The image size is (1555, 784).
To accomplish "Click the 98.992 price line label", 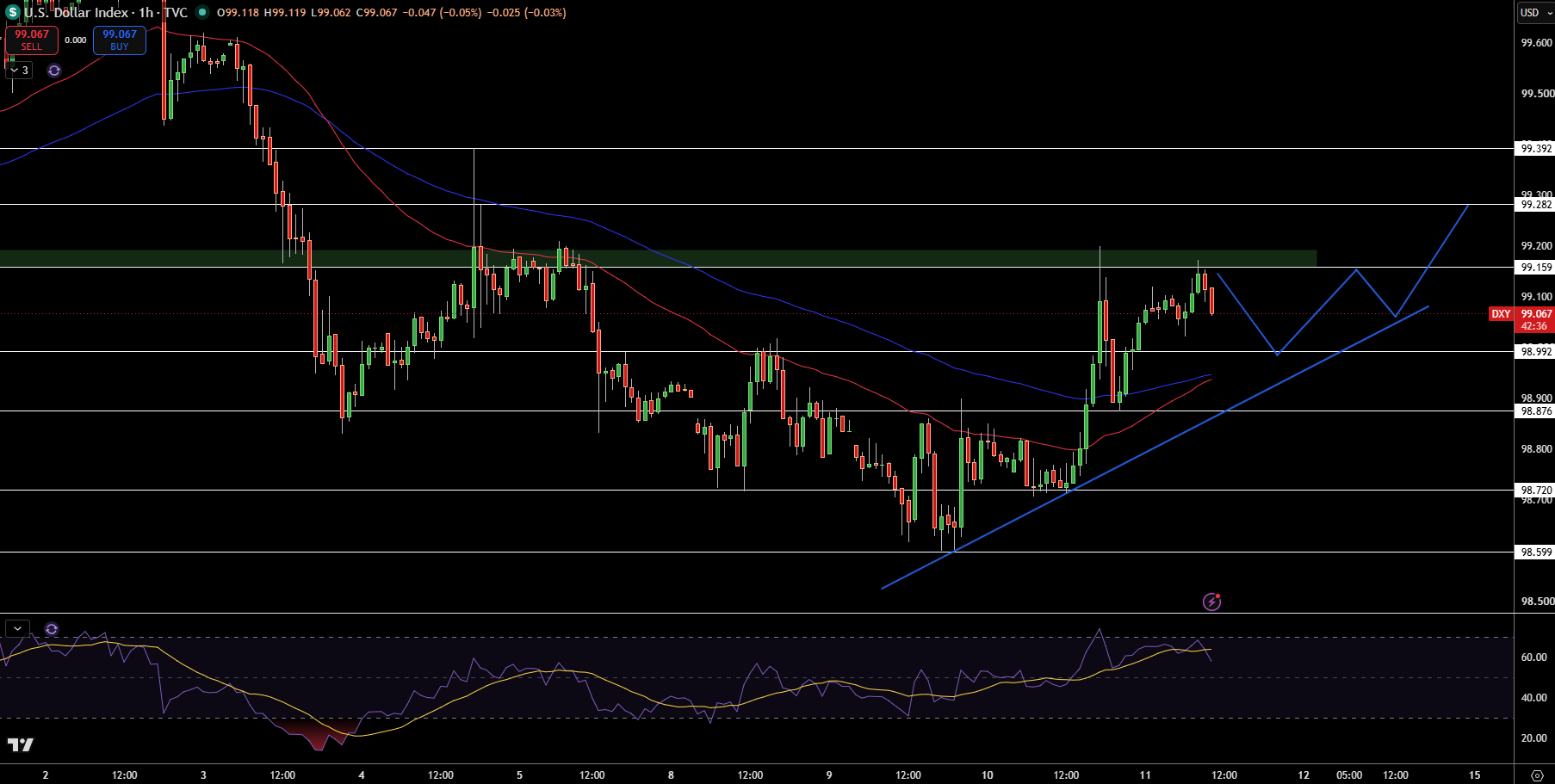I will tap(1535, 352).
